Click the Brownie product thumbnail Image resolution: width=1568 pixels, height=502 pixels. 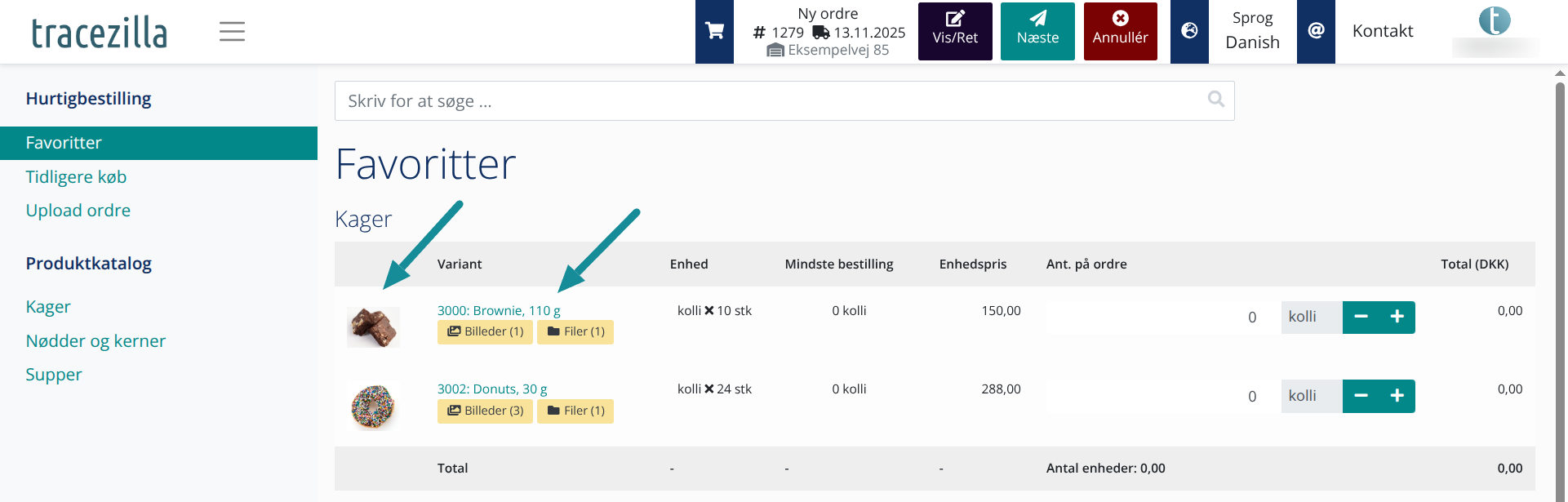373,327
